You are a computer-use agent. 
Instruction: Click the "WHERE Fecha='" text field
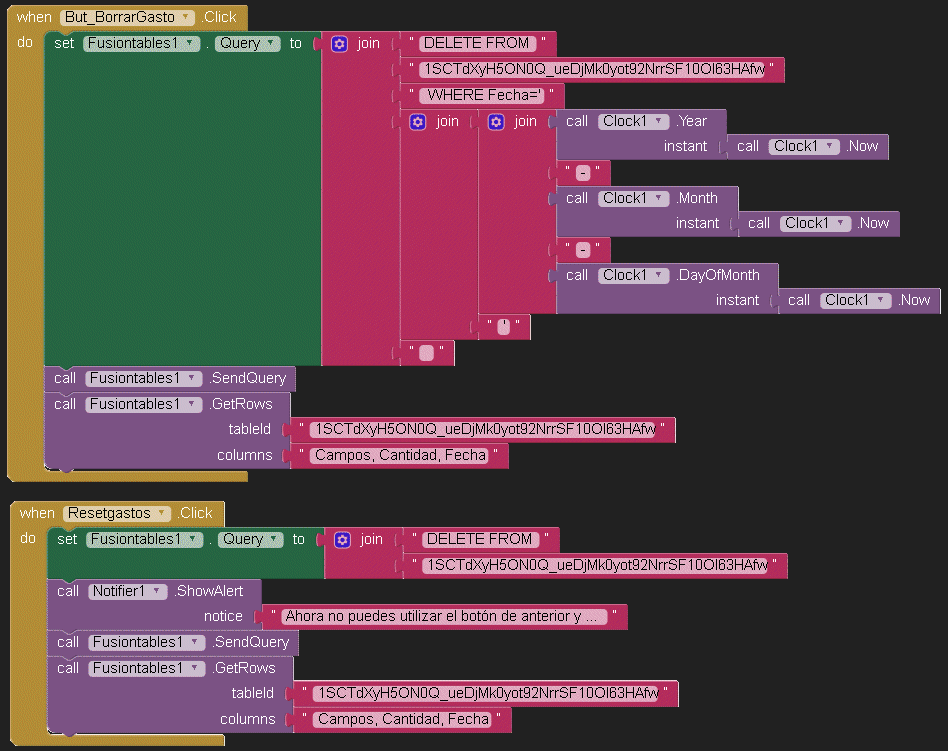click(x=483, y=95)
